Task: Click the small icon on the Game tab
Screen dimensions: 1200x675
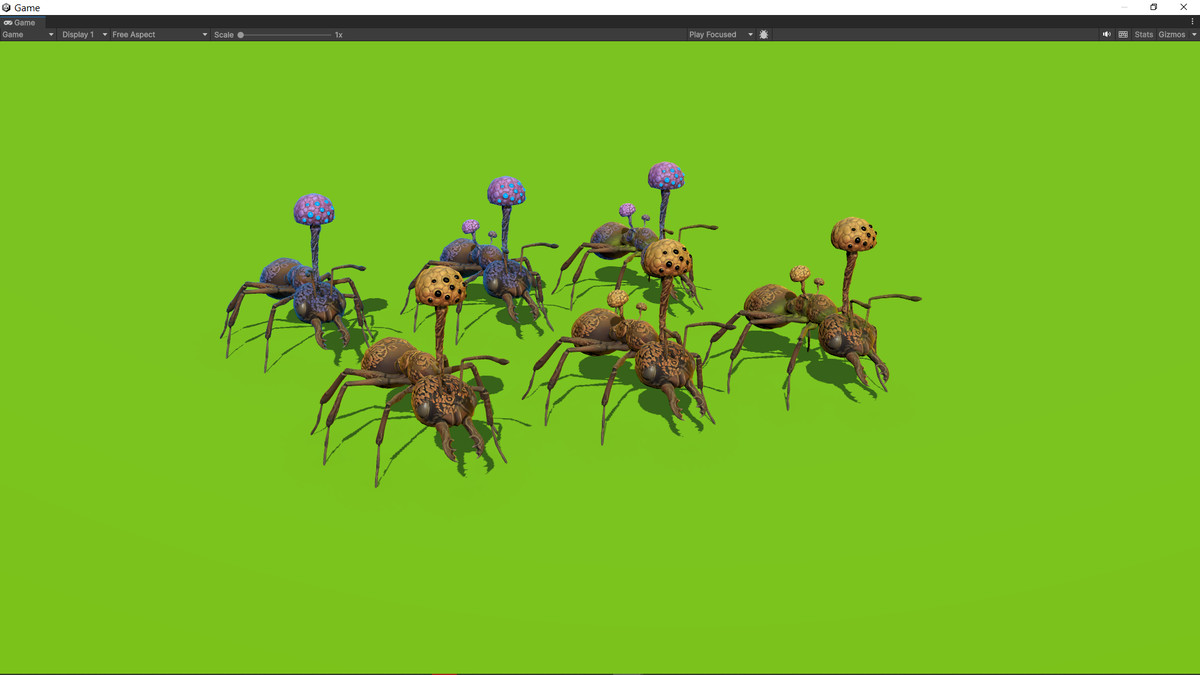Action: point(7,22)
